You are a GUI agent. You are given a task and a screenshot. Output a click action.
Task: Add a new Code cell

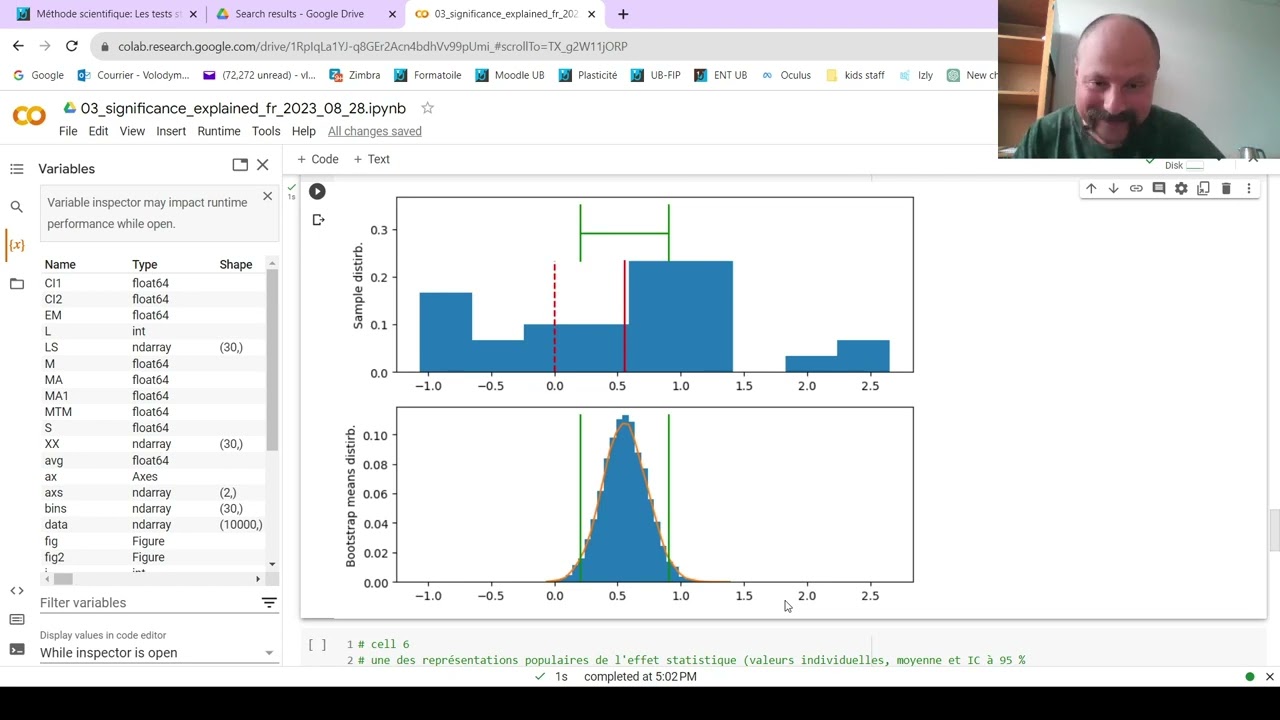[x=318, y=159]
